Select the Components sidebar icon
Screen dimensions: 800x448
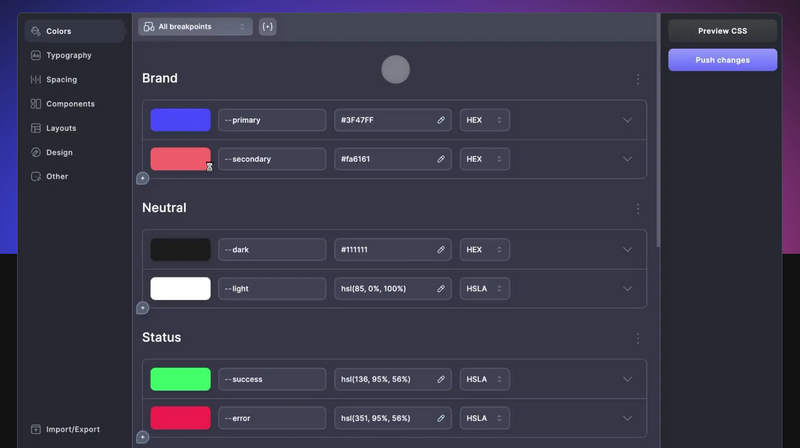(36, 104)
